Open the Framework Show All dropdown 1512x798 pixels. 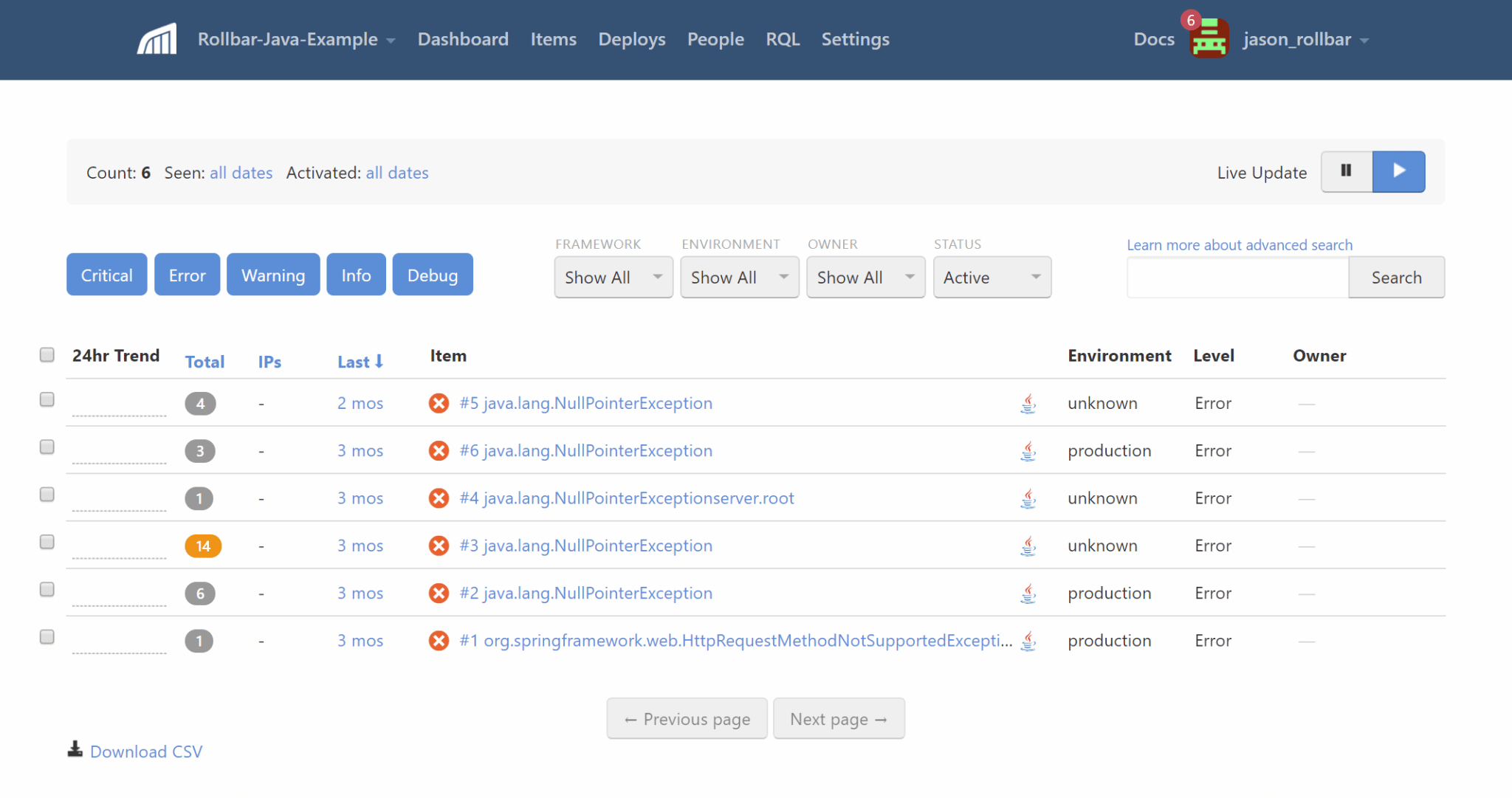click(x=613, y=277)
